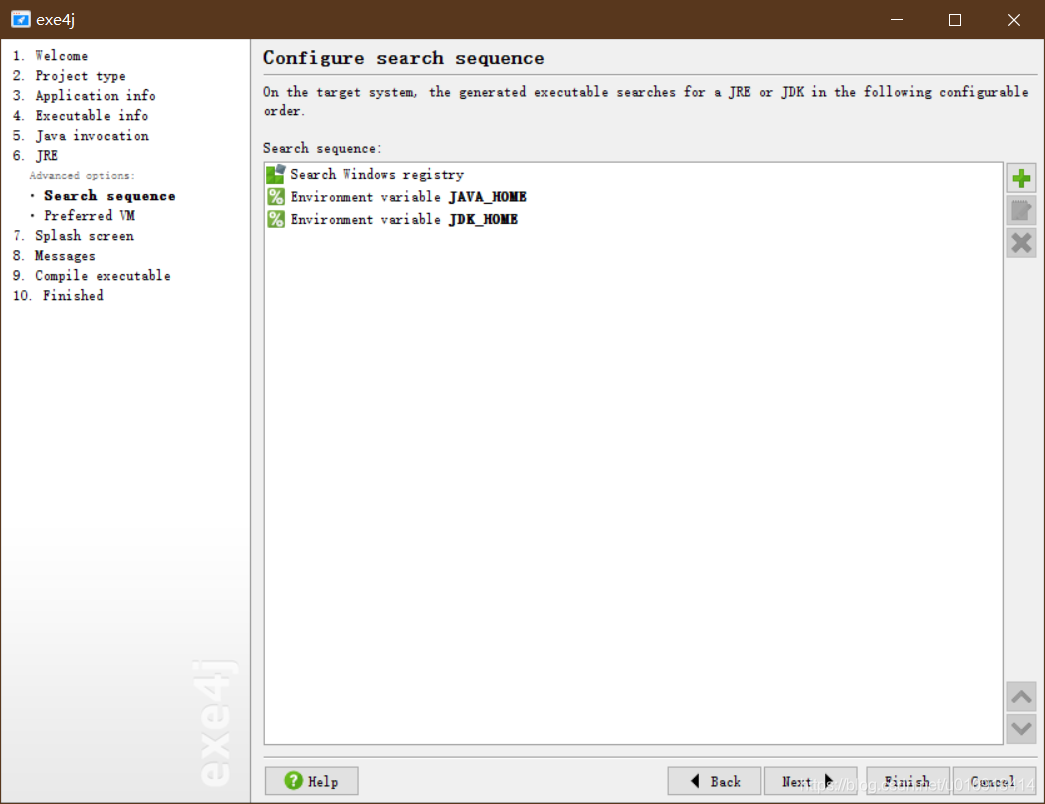The height and width of the screenshot is (804, 1045).
Task: Open the Help button
Action: point(311,781)
